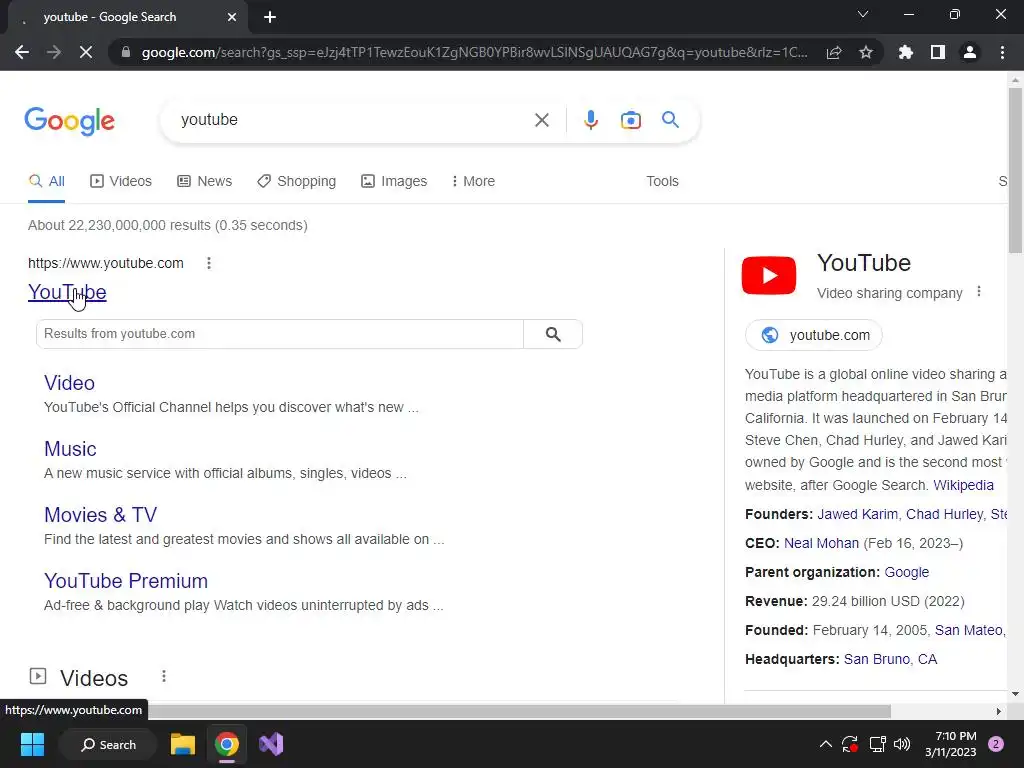Open the Jawed Karim founder link
The width and height of the screenshot is (1024, 768).
(x=857, y=514)
